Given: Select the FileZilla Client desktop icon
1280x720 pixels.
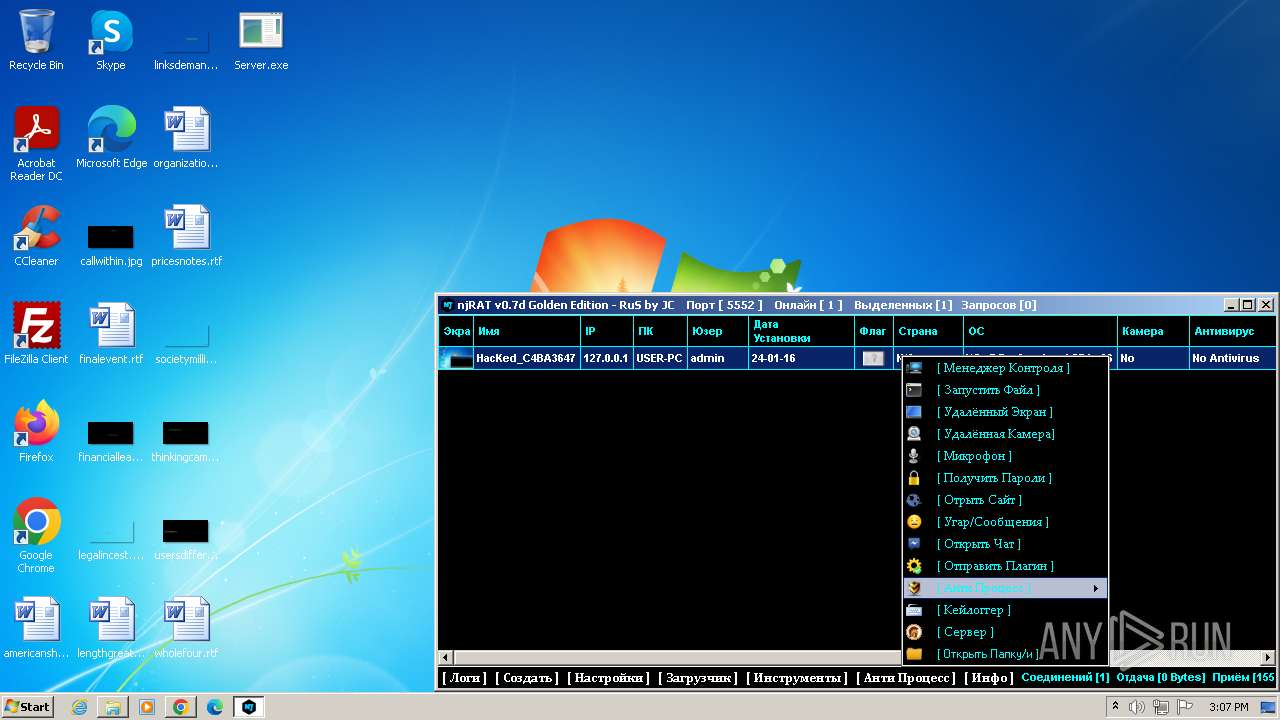Looking at the screenshot, I should (x=36, y=334).
